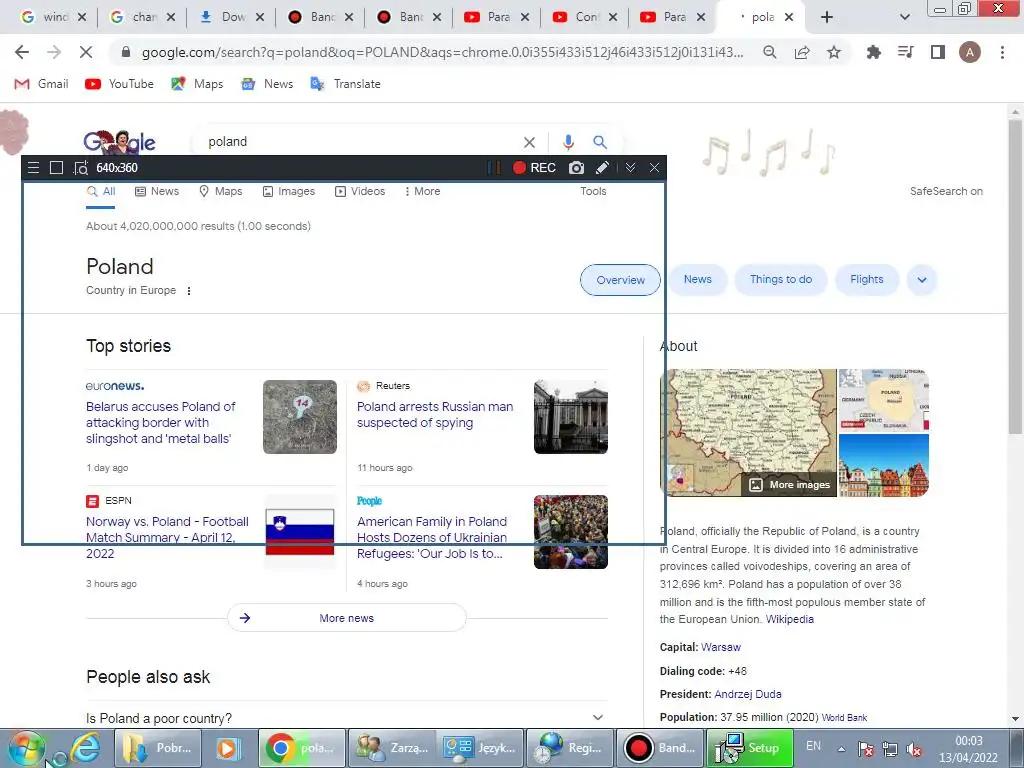Click the More news button
This screenshot has width=1024, height=768.
[x=347, y=618]
